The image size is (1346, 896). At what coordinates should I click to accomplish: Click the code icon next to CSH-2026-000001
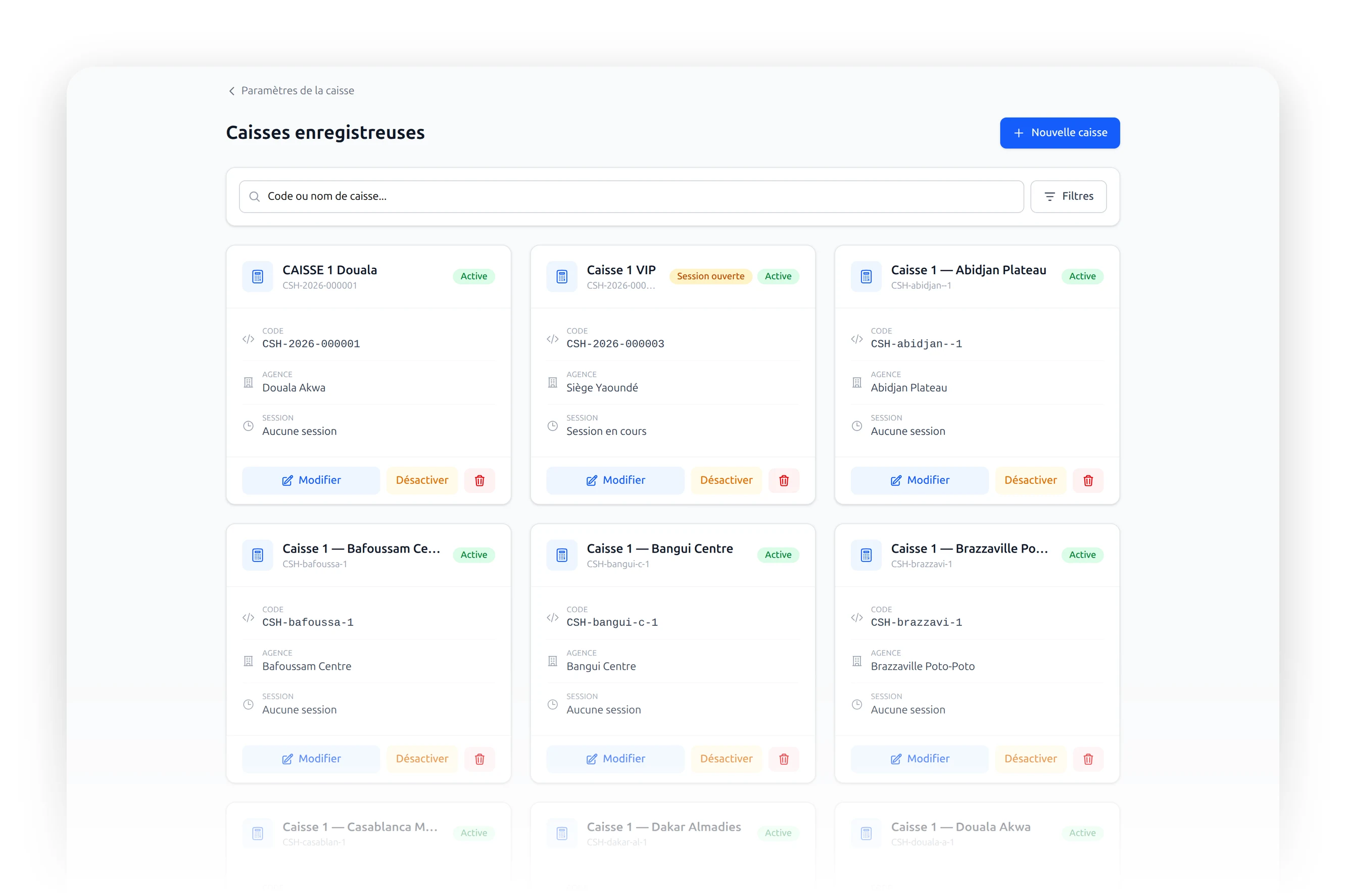point(248,339)
